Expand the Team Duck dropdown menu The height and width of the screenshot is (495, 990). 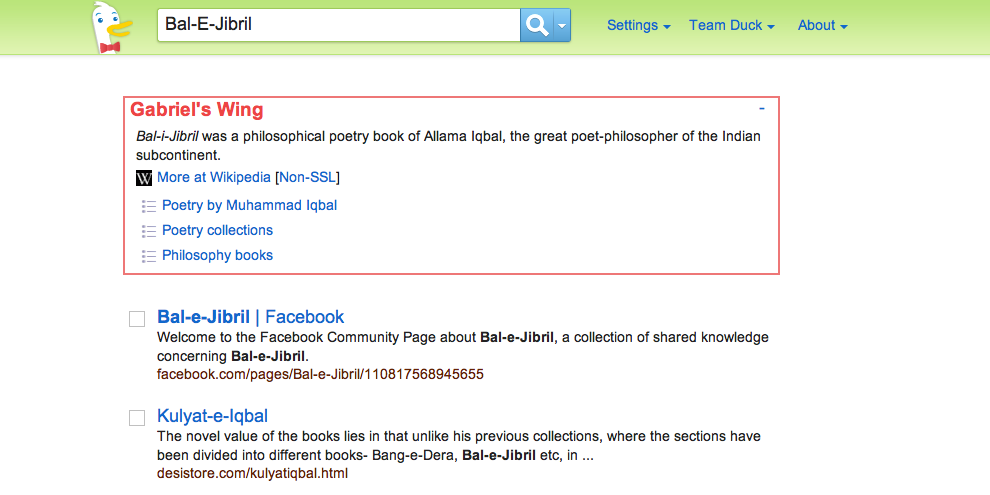[732, 25]
